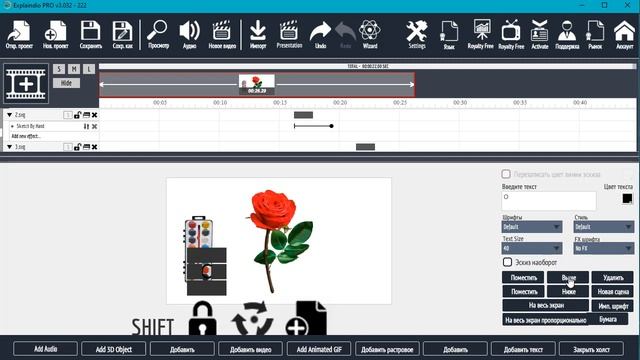The height and width of the screenshot is (360, 640).
Task: Delete the 2.svg timeline layer
Action: [94, 115]
